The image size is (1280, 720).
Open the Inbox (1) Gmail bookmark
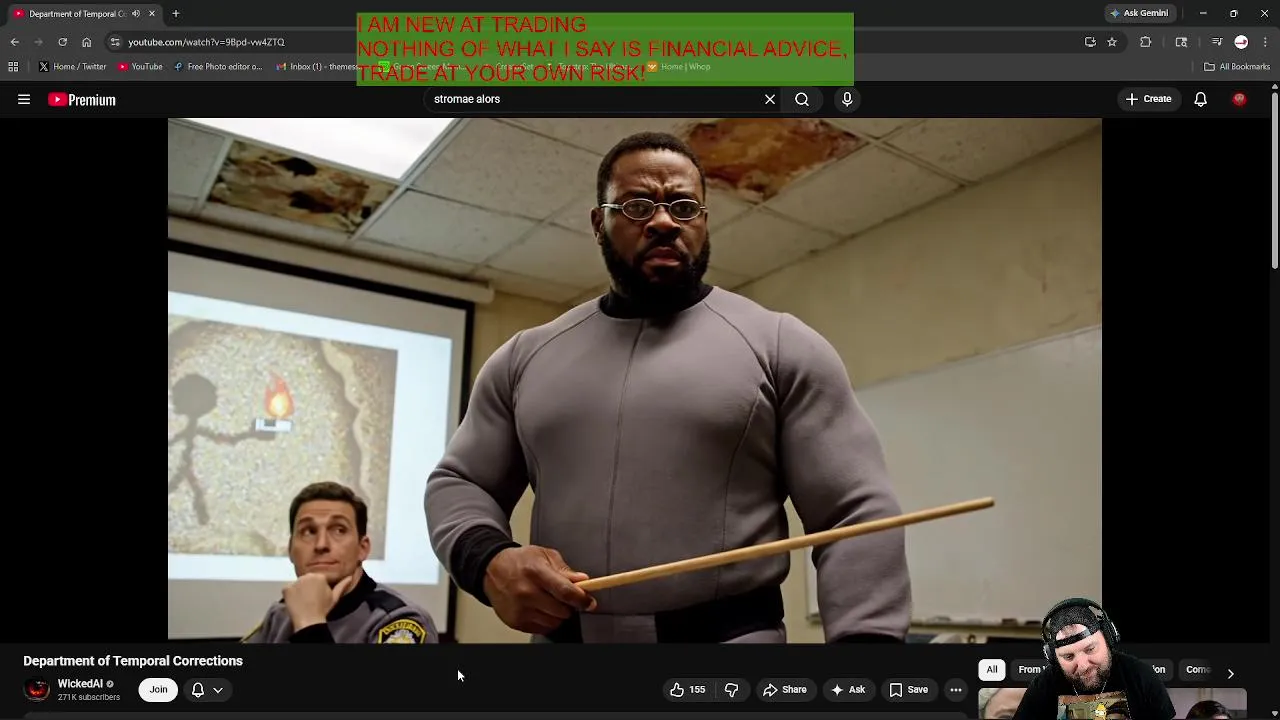pyautogui.click(x=316, y=67)
